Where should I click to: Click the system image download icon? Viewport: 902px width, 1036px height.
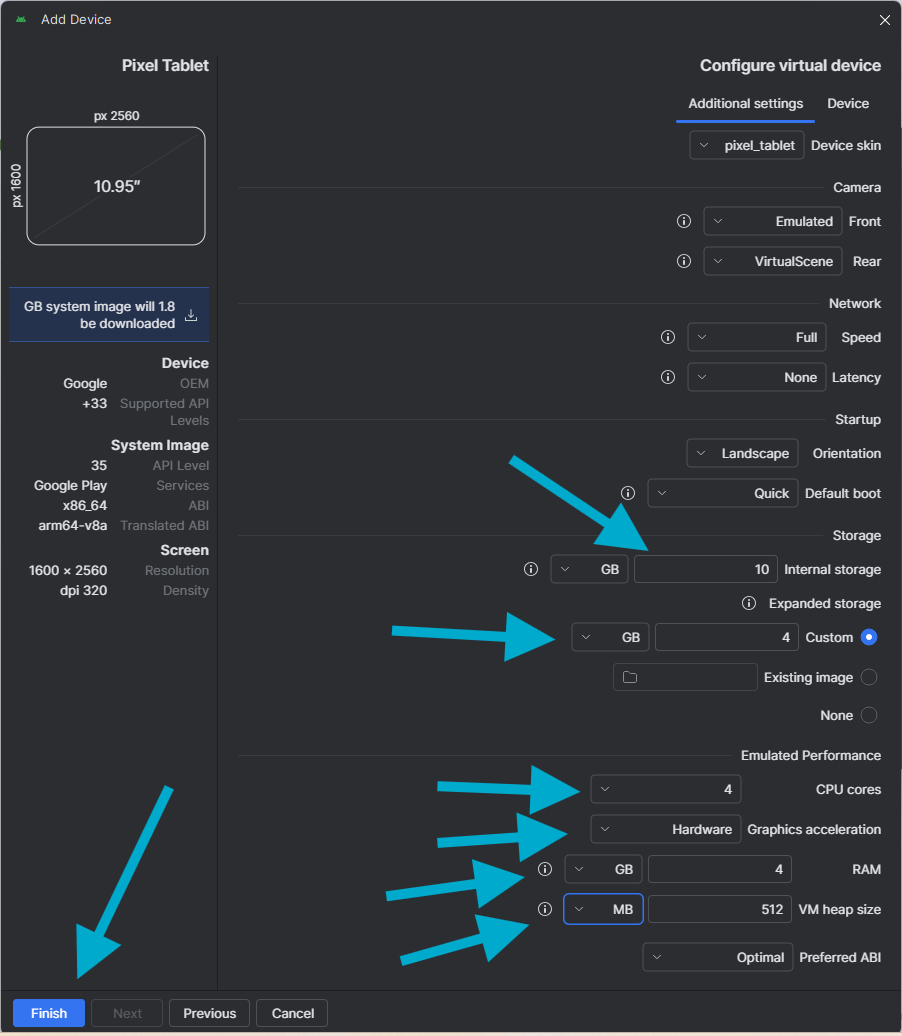pyautogui.click(x=191, y=315)
